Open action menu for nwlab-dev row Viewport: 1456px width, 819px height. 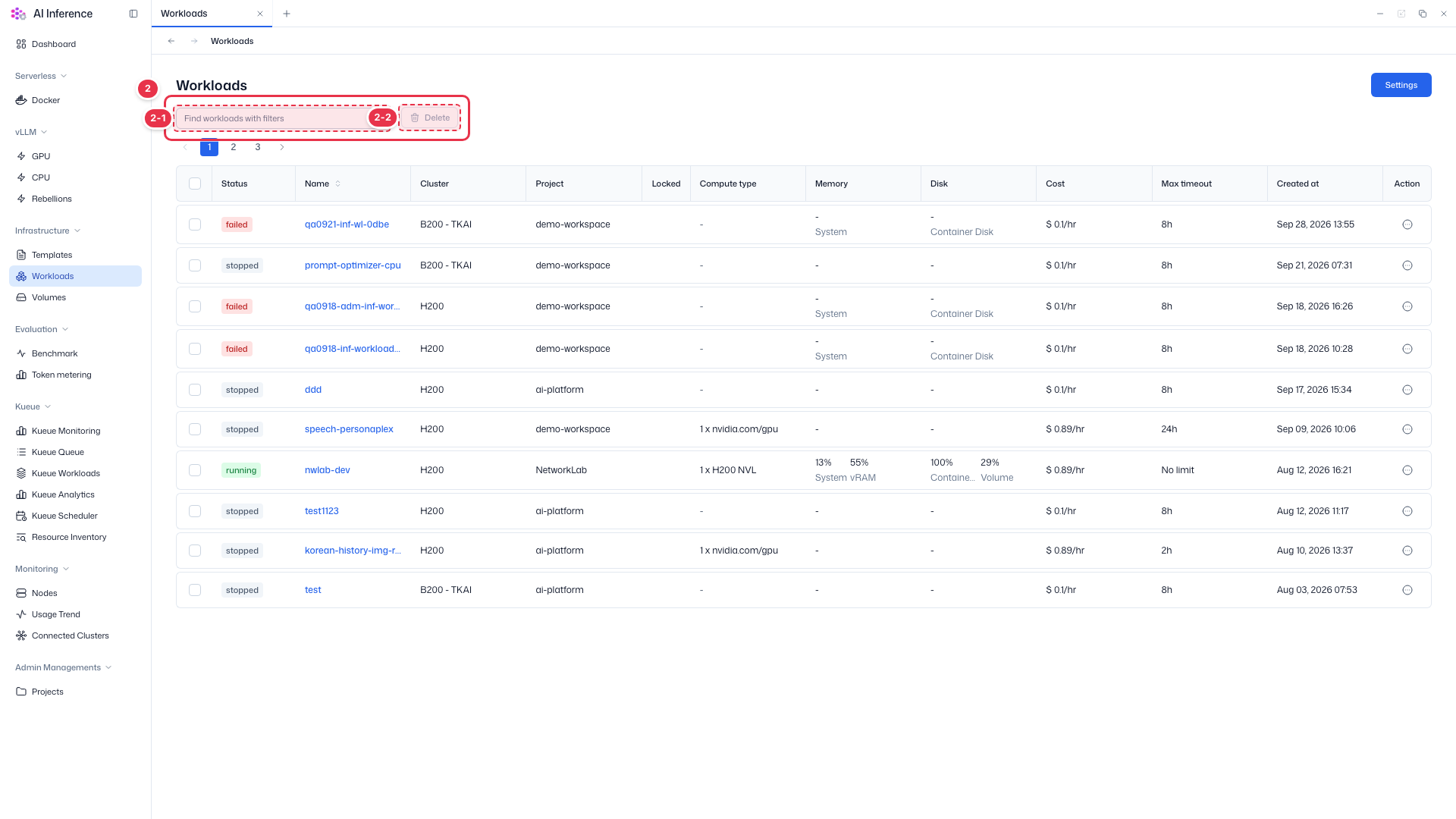click(x=1407, y=470)
